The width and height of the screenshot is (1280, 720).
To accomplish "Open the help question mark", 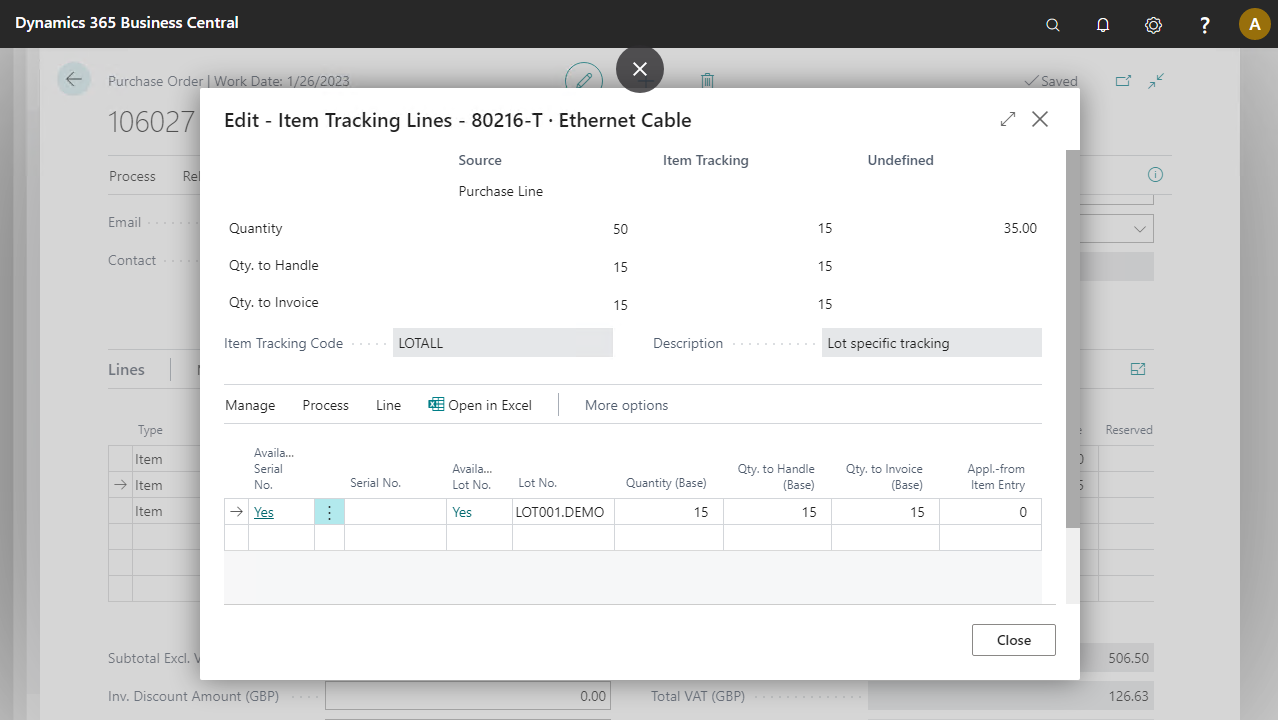I will click(1205, 25).
